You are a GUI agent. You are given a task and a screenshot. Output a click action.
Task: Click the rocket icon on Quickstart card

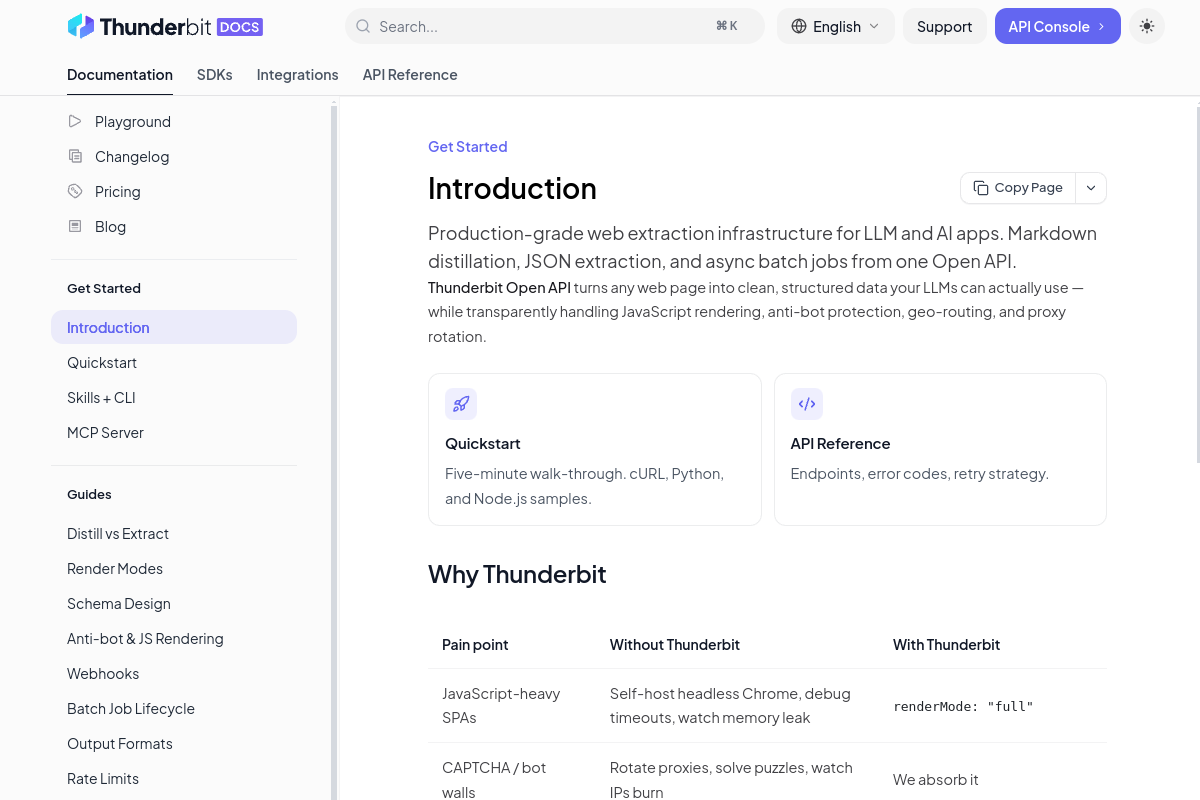tap(461, 404)
